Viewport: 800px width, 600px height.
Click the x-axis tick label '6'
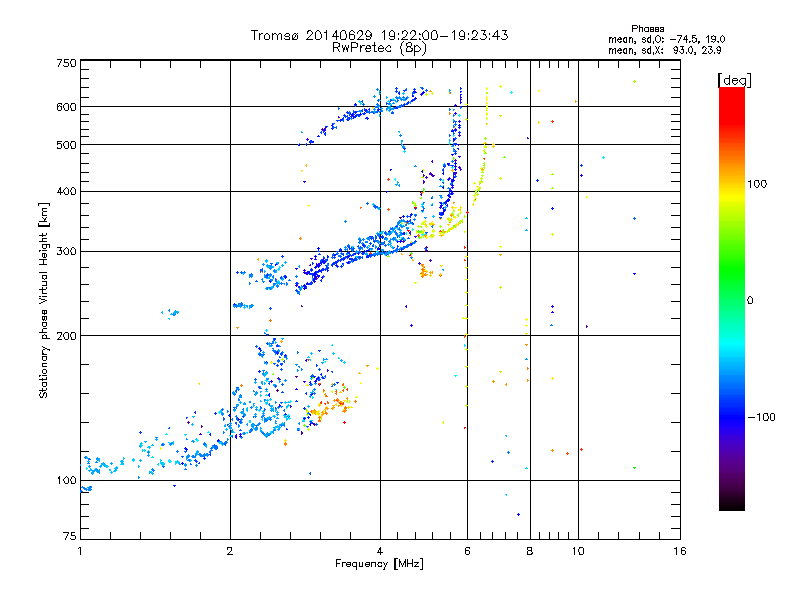click(467, 551)
